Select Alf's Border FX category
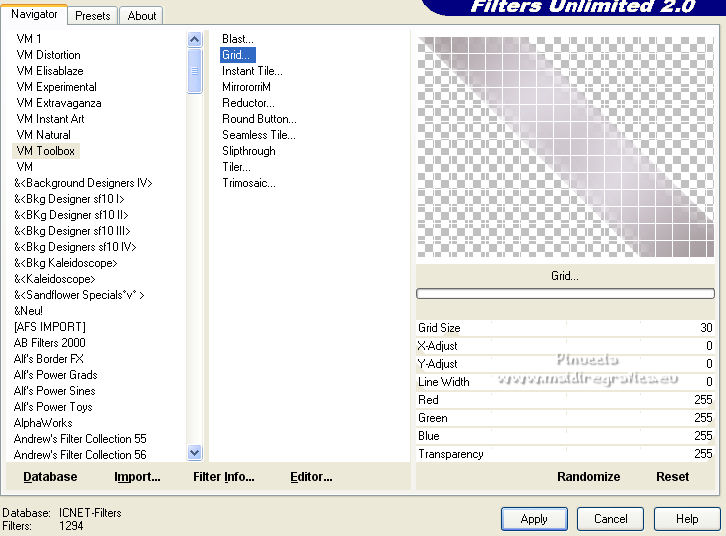The image size is (726, 536). point(49,359)
